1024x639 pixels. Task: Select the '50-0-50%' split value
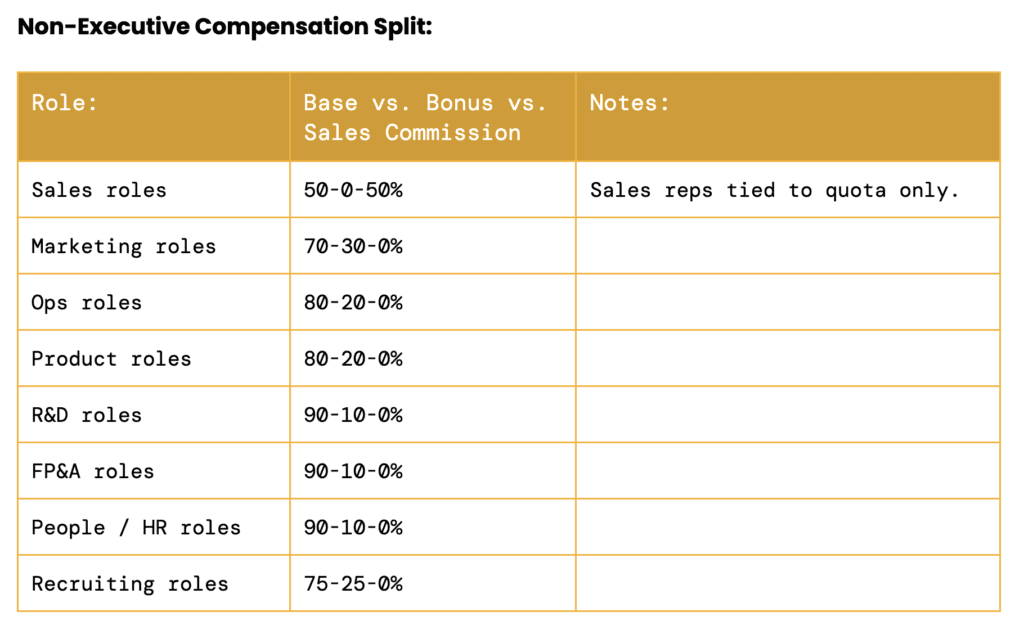point(353,190)
